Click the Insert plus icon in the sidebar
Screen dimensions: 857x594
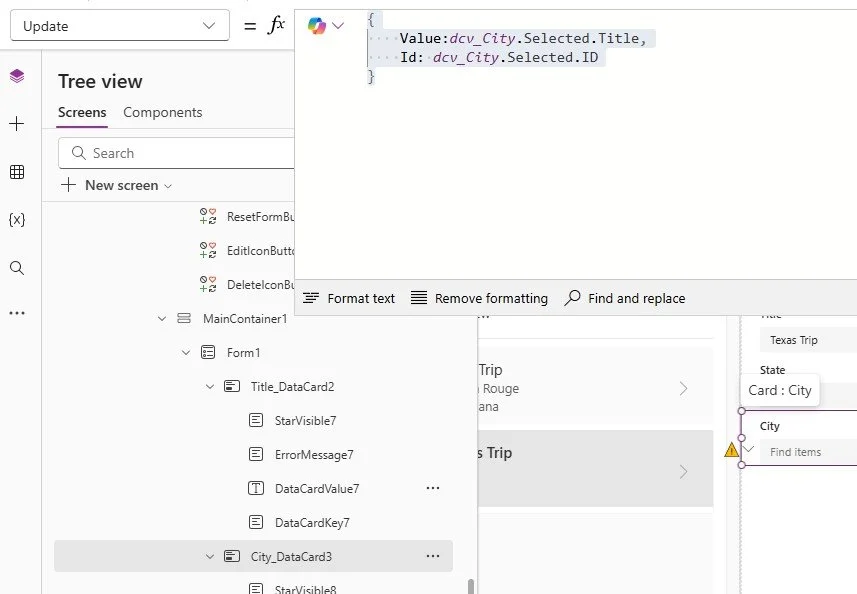(x=16, y=123)
